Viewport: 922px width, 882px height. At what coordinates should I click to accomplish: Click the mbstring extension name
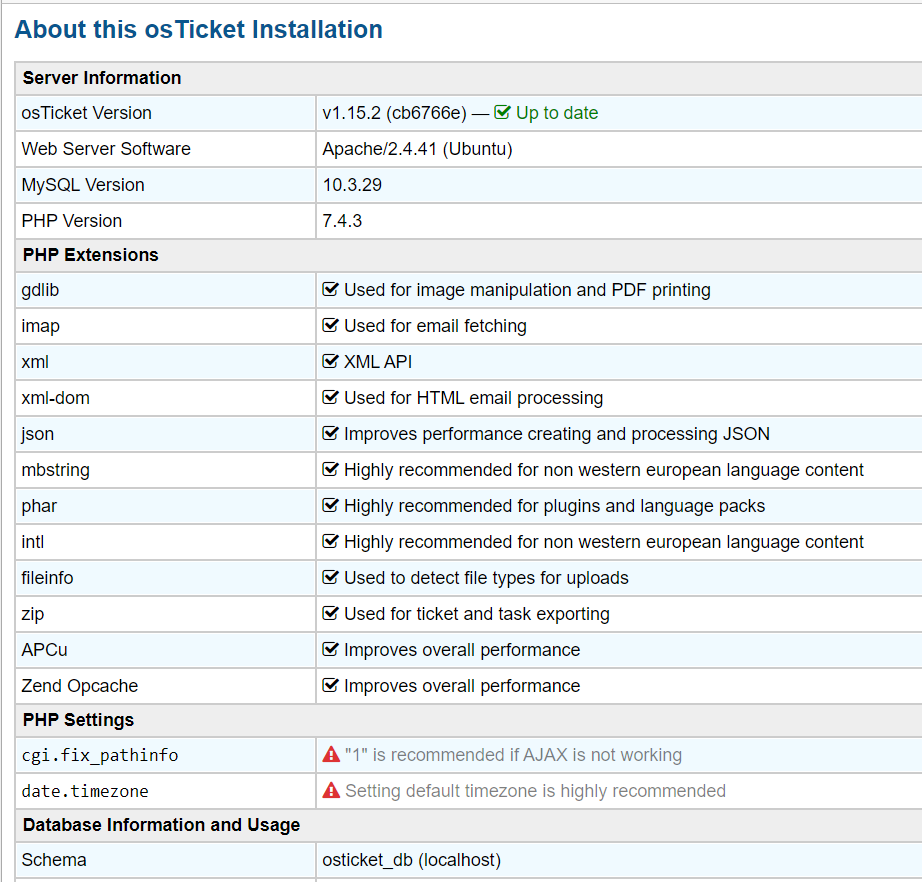(x=55, y=470)
